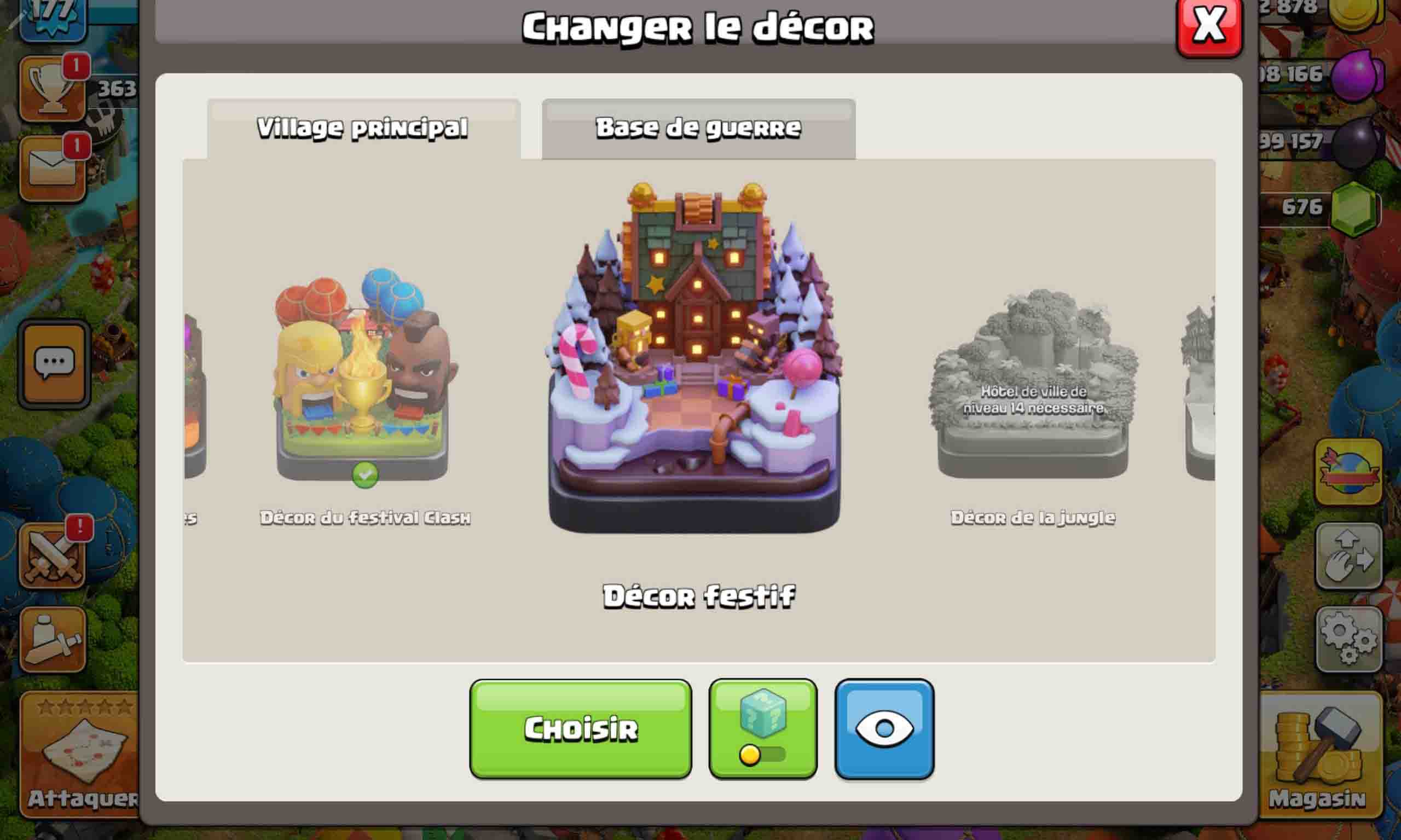Switch to the Base de guerre tab
Image resolution: width=1401 pixels, height=840 pixels.
click(698, 129)
